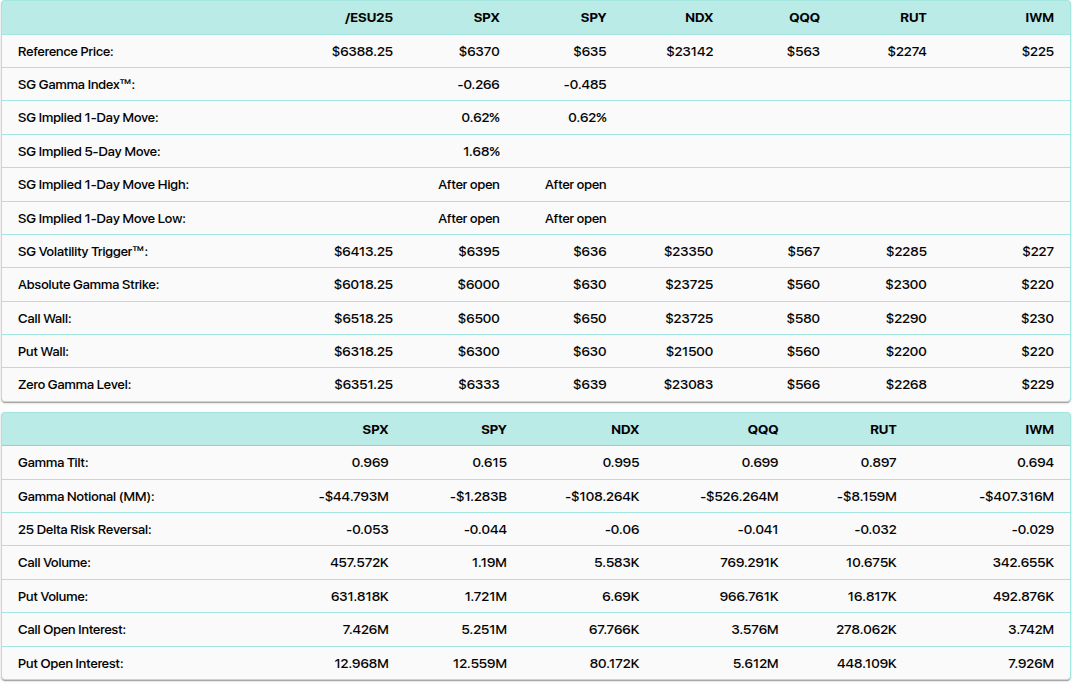Click the NDX put wall $21500

[x=689, y=351]
